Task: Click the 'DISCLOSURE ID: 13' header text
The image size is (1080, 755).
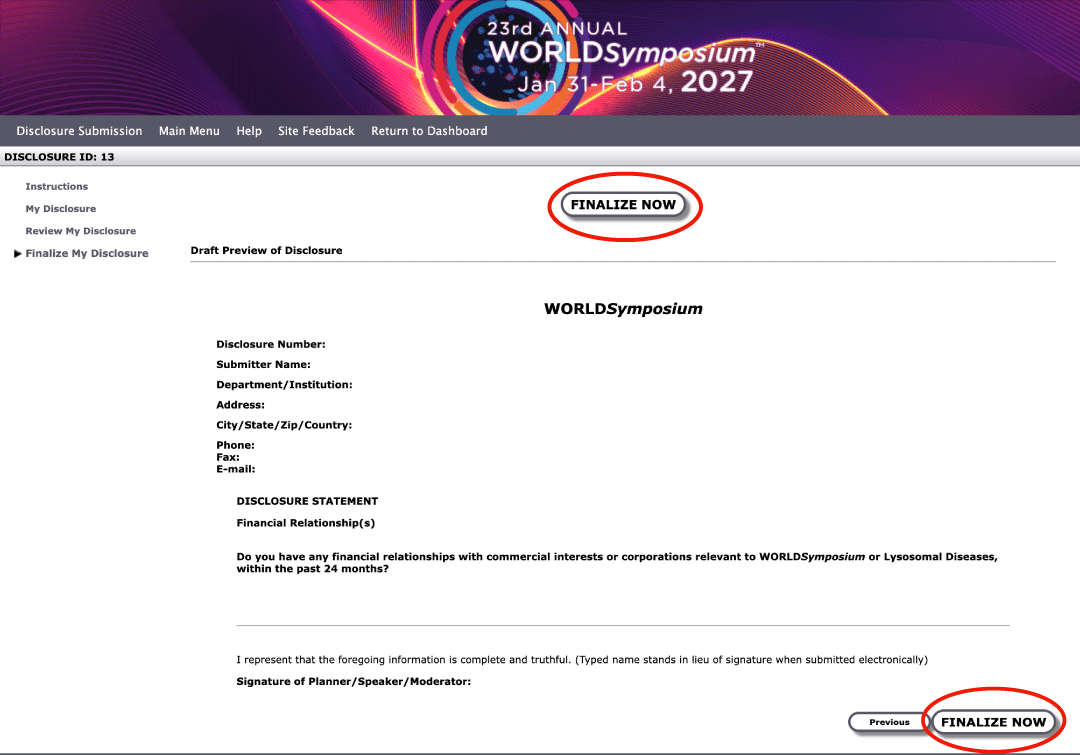Action: click(x=59, y=157)
